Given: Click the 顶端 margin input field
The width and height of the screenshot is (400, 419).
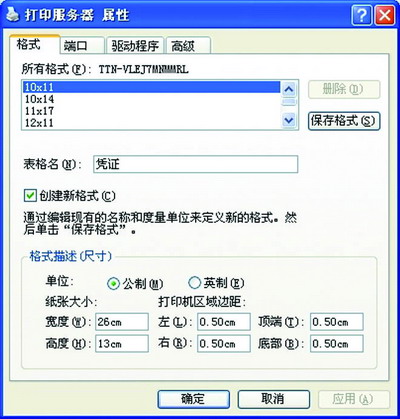Looking at the screenshot, I should [x=337, y=322].
